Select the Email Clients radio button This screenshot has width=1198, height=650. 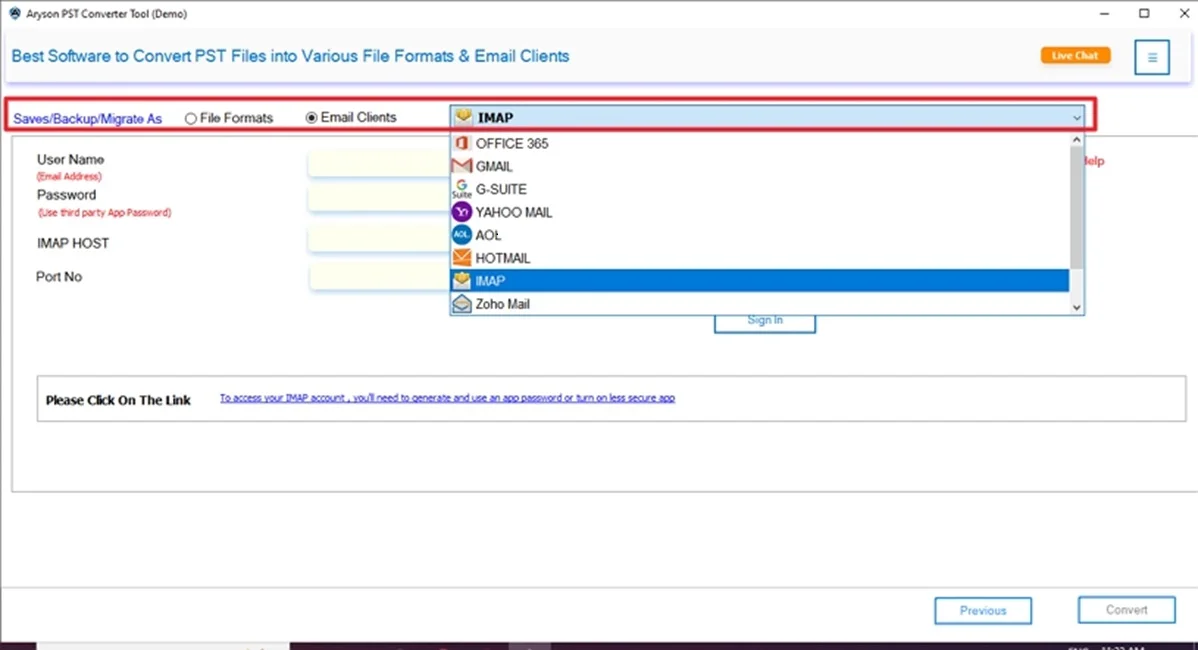(x=311, y=118)
